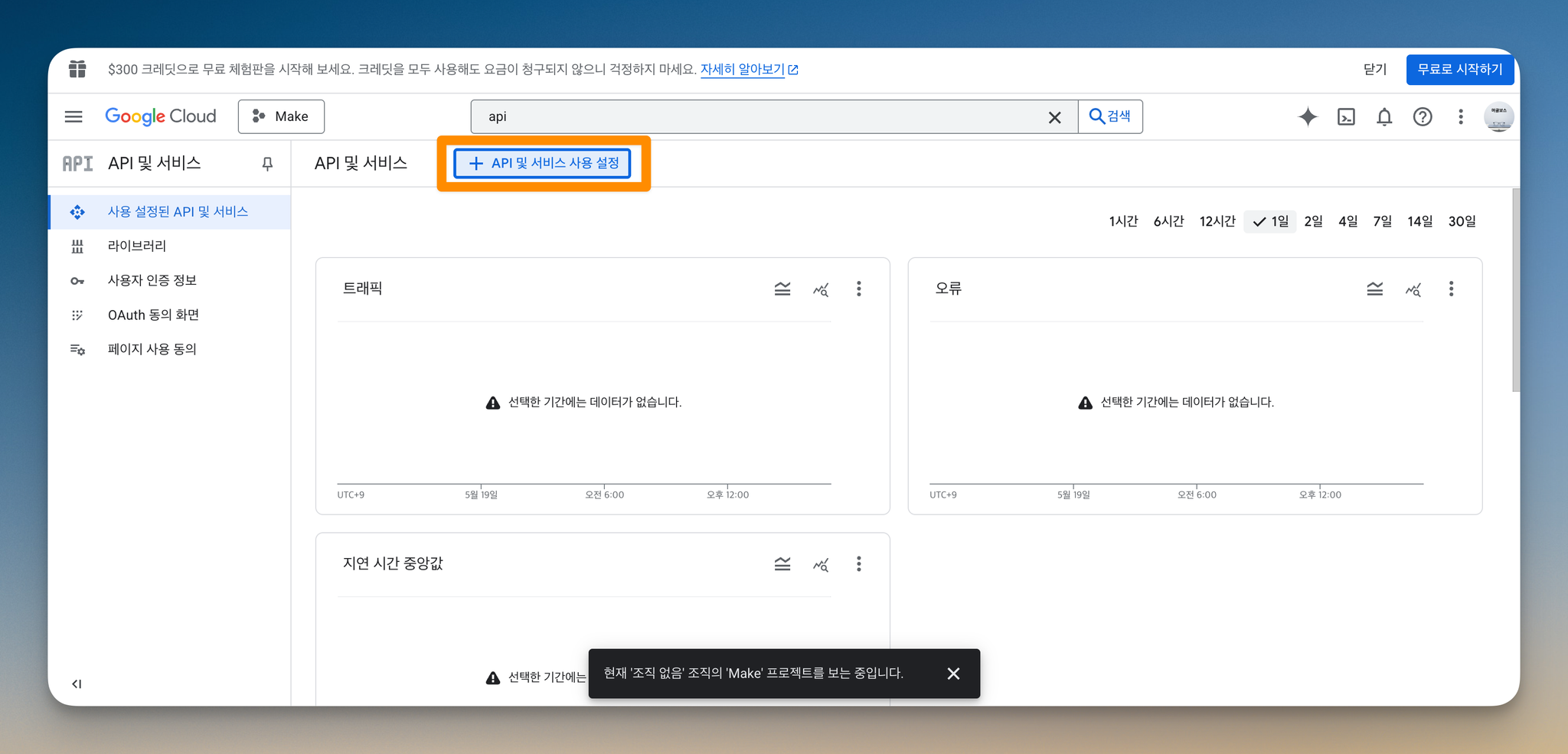Open more options on 트래픽 chart

[x=859, y=289]
